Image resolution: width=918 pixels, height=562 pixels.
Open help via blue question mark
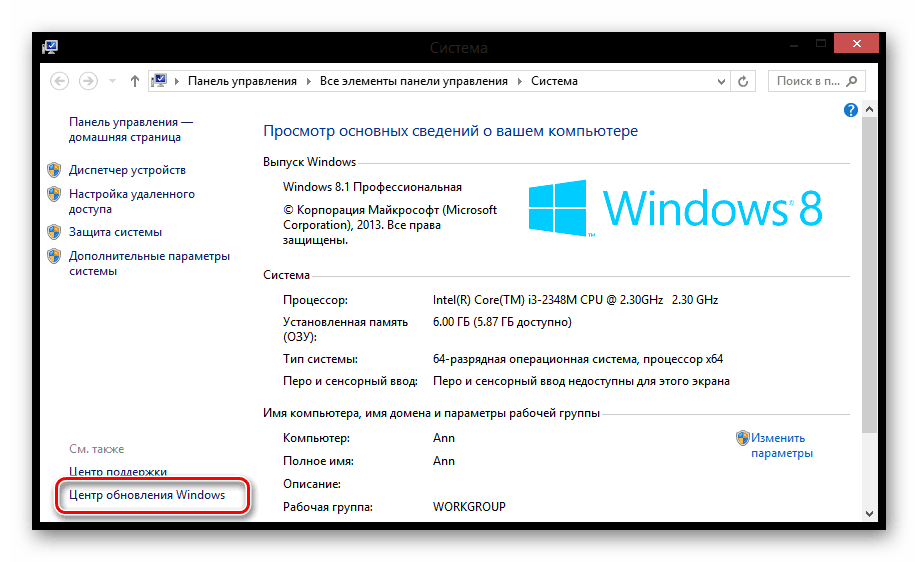(851, 109)
